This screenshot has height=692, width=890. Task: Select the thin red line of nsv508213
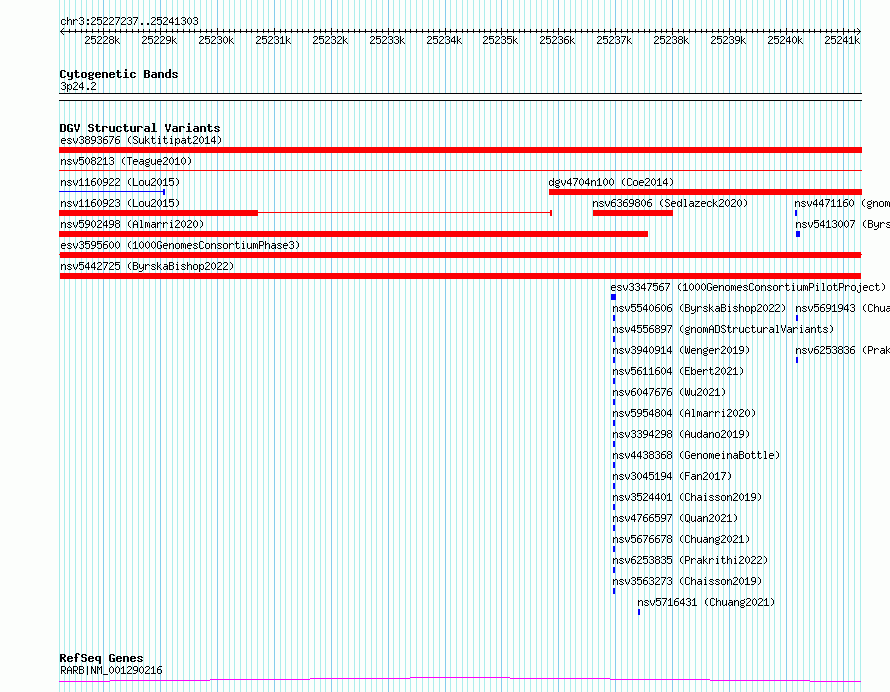click(x=460, y=170)
